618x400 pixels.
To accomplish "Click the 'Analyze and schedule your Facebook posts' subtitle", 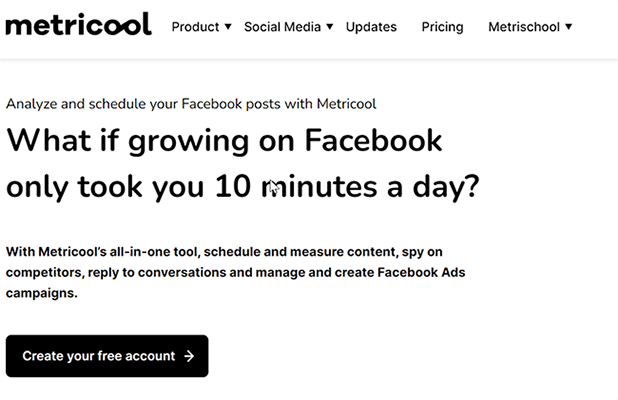I will coord(150,103).
